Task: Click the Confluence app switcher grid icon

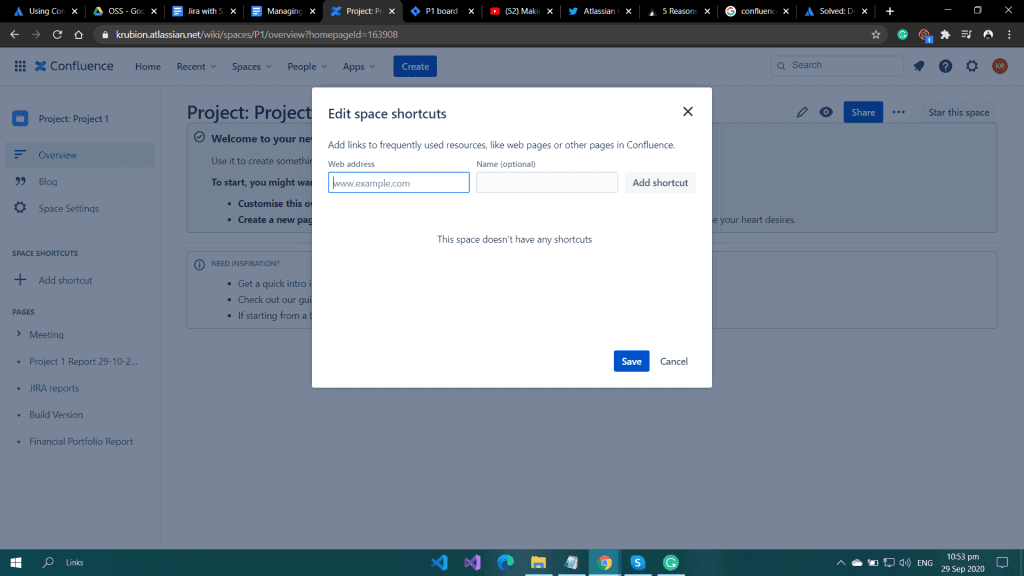Action: [20, 67]
